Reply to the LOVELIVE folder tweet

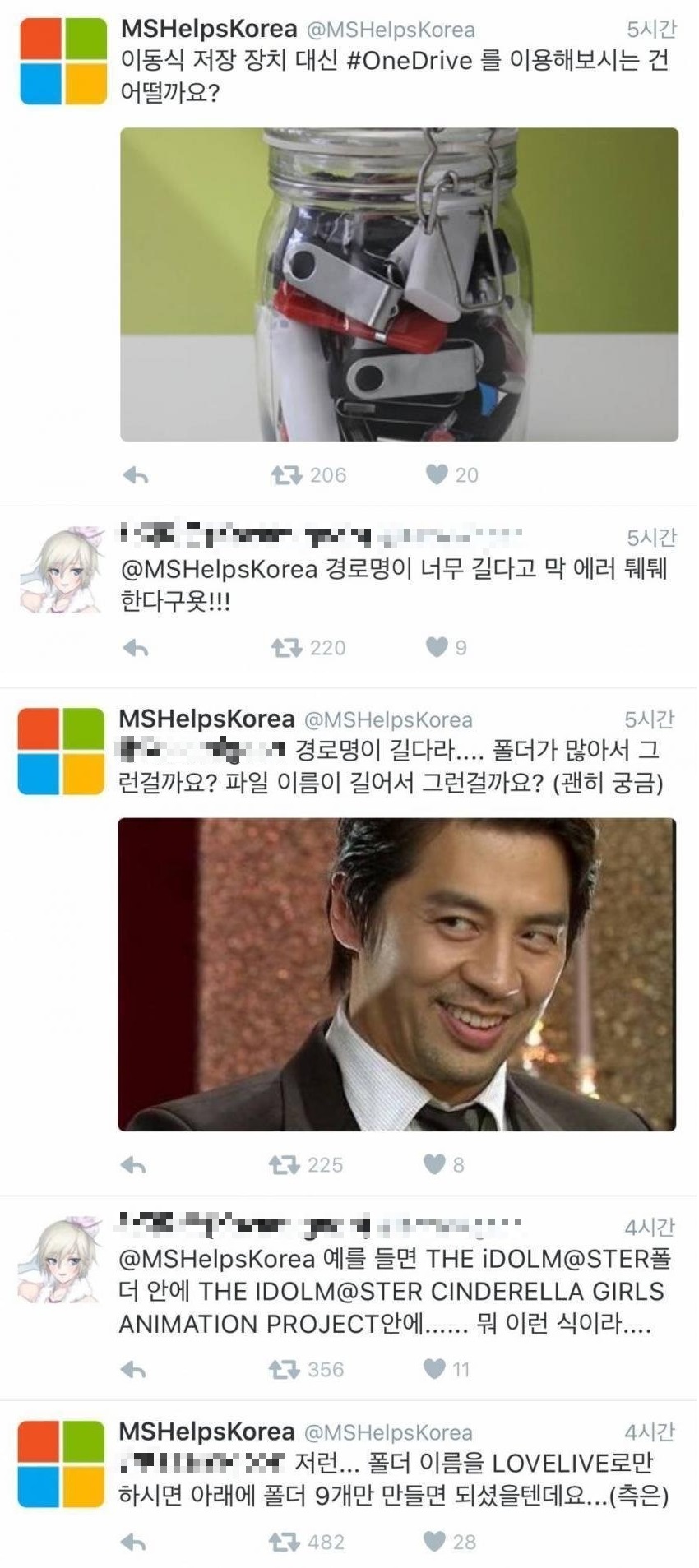tap(133, 1543)
